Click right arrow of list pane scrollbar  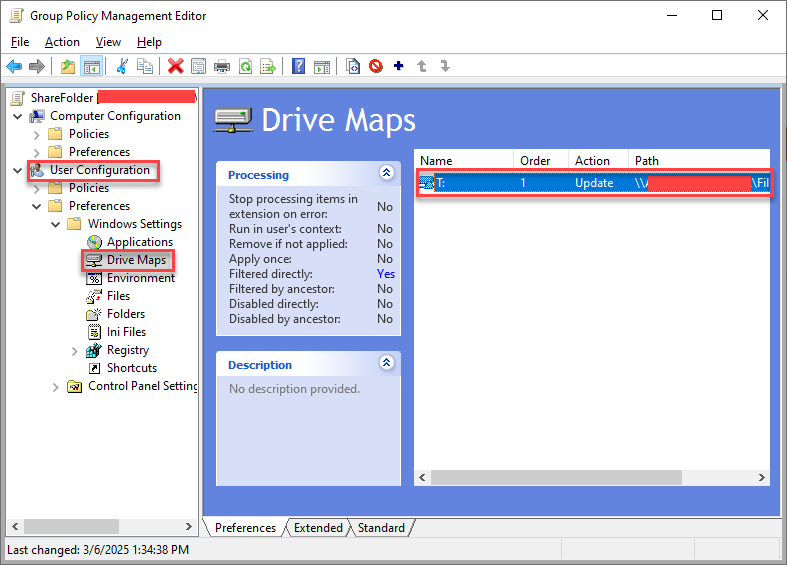761,477
